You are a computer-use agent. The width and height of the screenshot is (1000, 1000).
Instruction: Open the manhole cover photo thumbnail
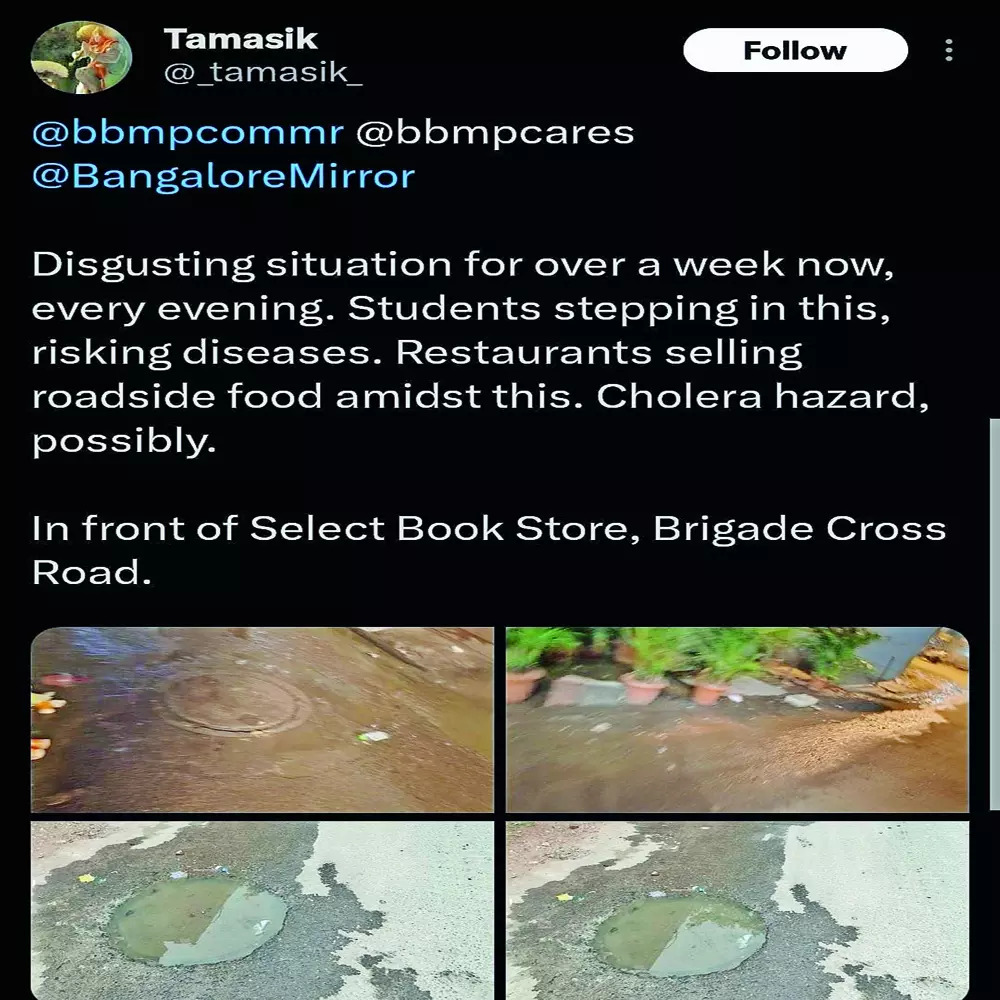262,719
